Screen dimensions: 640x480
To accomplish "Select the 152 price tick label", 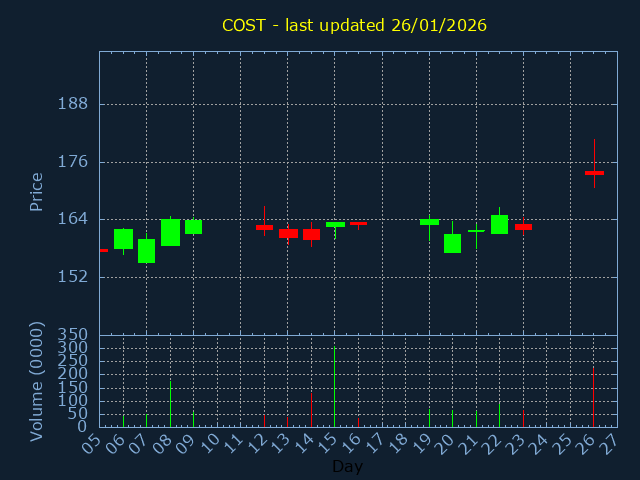I will point(73,277).
